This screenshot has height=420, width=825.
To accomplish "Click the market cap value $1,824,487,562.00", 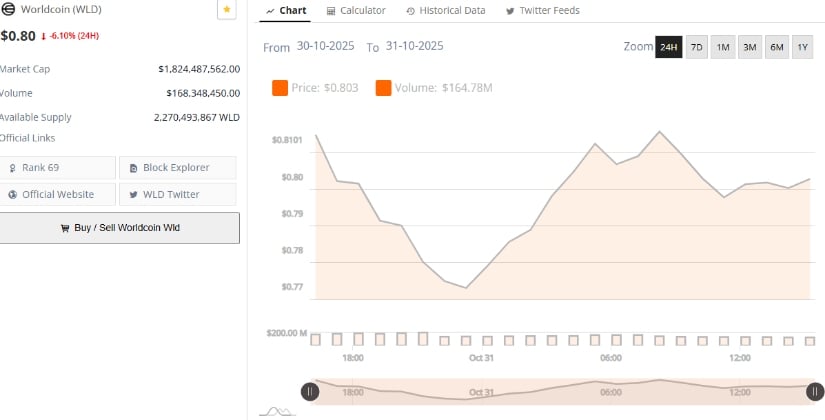I will (199, 69).
